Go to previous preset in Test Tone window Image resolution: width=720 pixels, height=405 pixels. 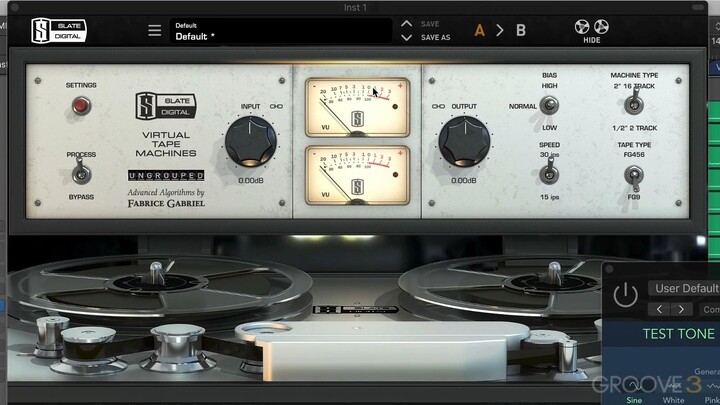[x=659, y=309]
